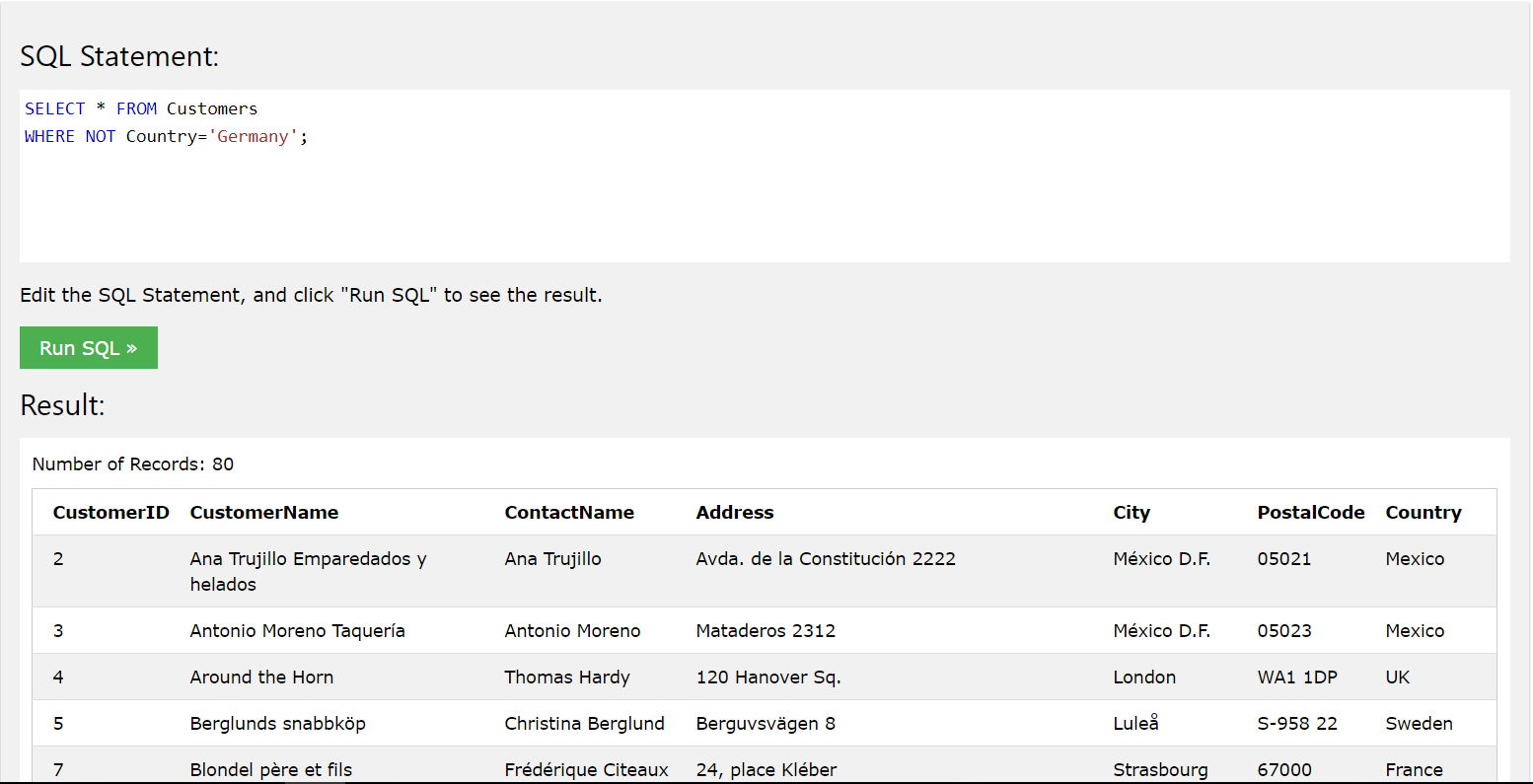Click the SELECT keyword in the query
Image resolution: width=1533 pixels, height=784 pixels.
tap(55, 108)
